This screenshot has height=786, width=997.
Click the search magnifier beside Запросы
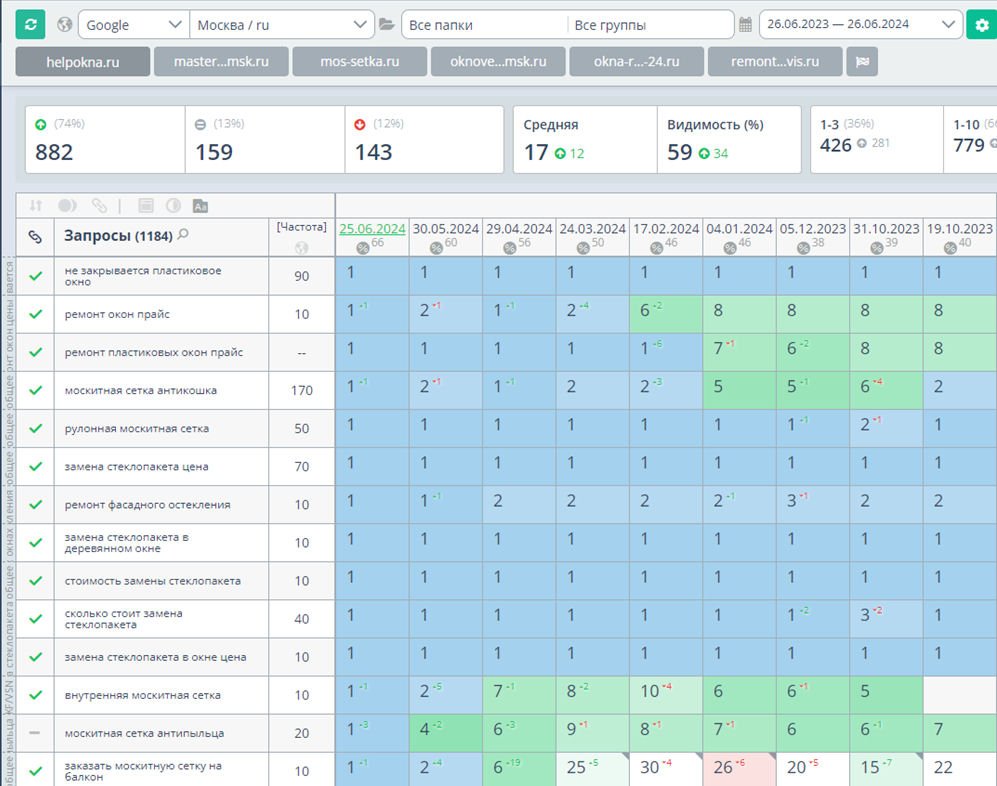click(x=183, y=236)
